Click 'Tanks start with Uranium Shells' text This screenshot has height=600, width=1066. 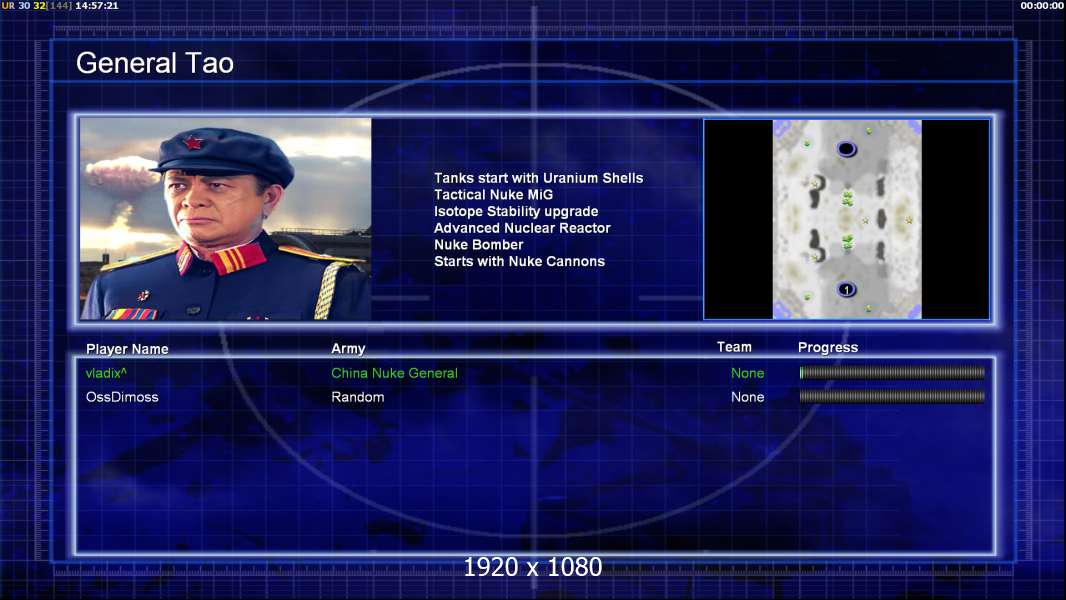(538, 178)
